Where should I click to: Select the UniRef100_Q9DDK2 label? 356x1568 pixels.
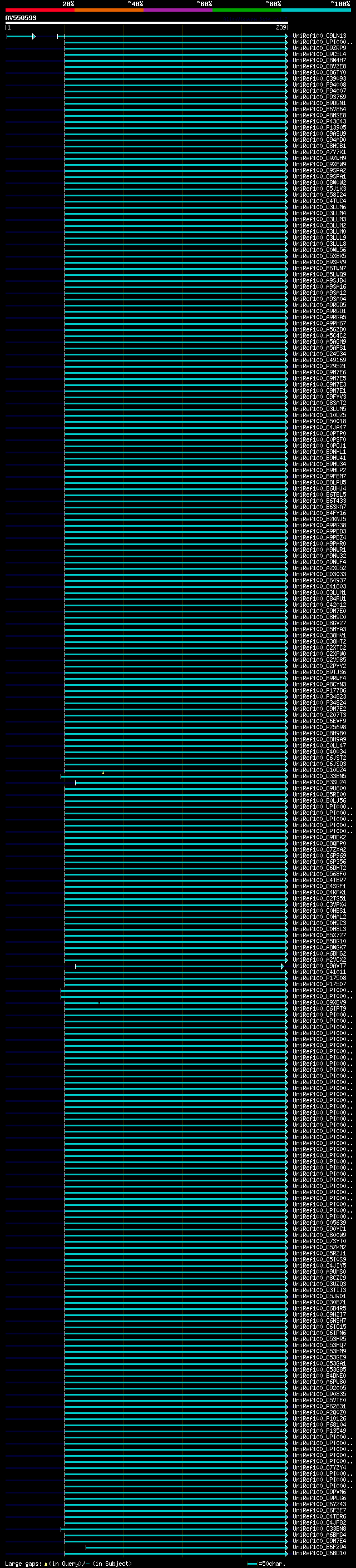[x=319, y=838]
